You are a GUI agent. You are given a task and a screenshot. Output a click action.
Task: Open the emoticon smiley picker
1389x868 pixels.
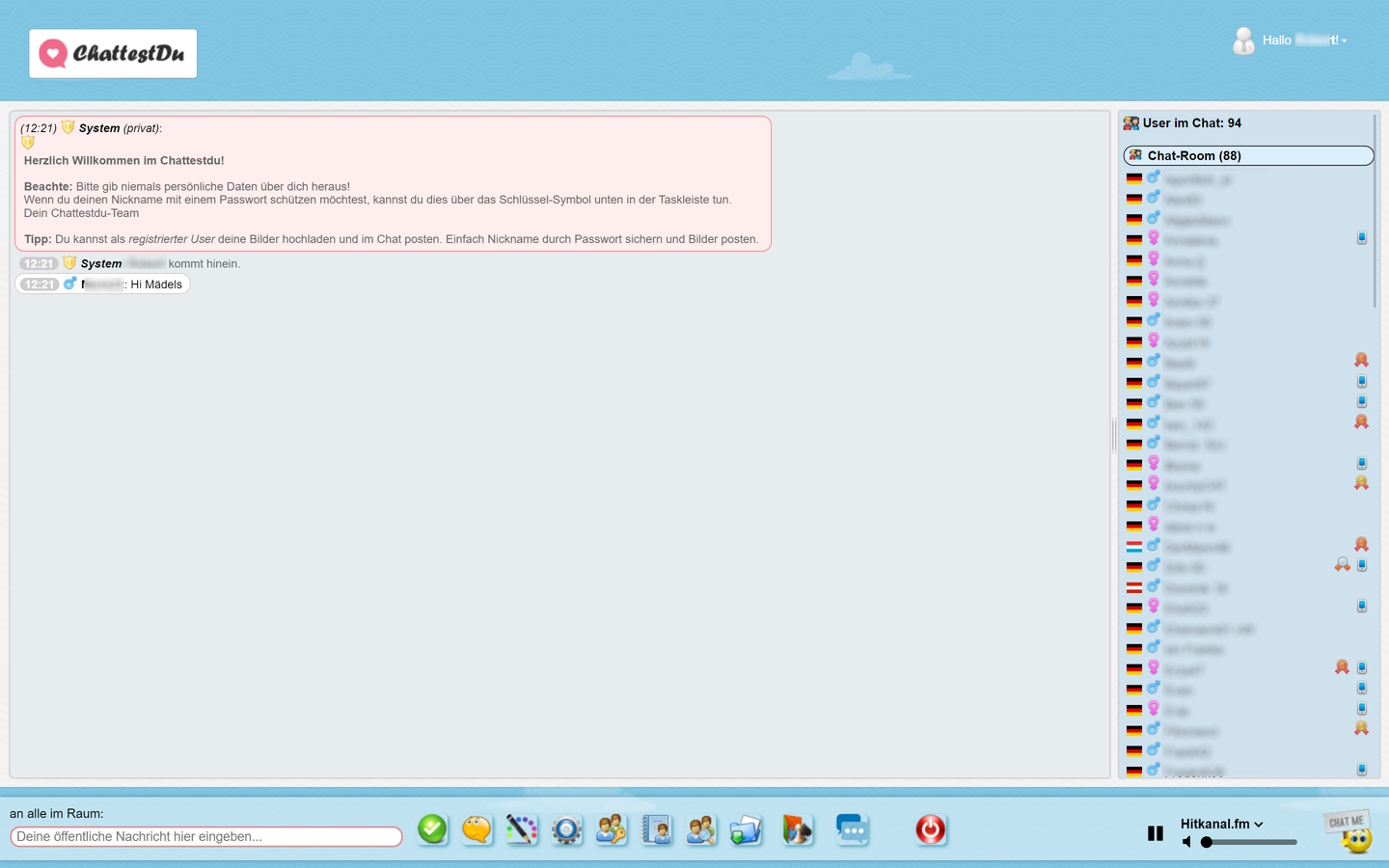coord(477,829)
